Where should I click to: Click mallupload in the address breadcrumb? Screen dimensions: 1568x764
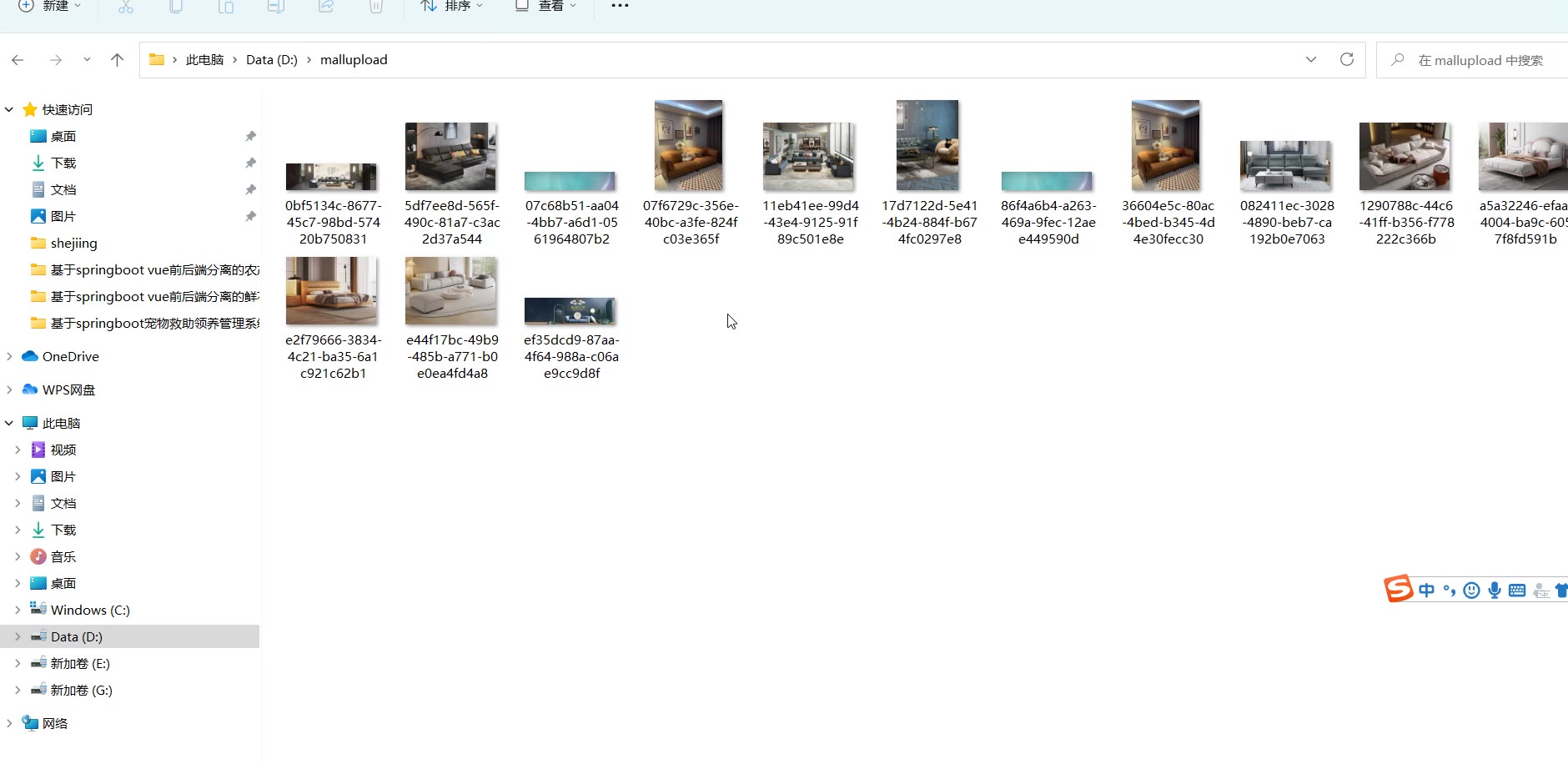click(354, 60)
